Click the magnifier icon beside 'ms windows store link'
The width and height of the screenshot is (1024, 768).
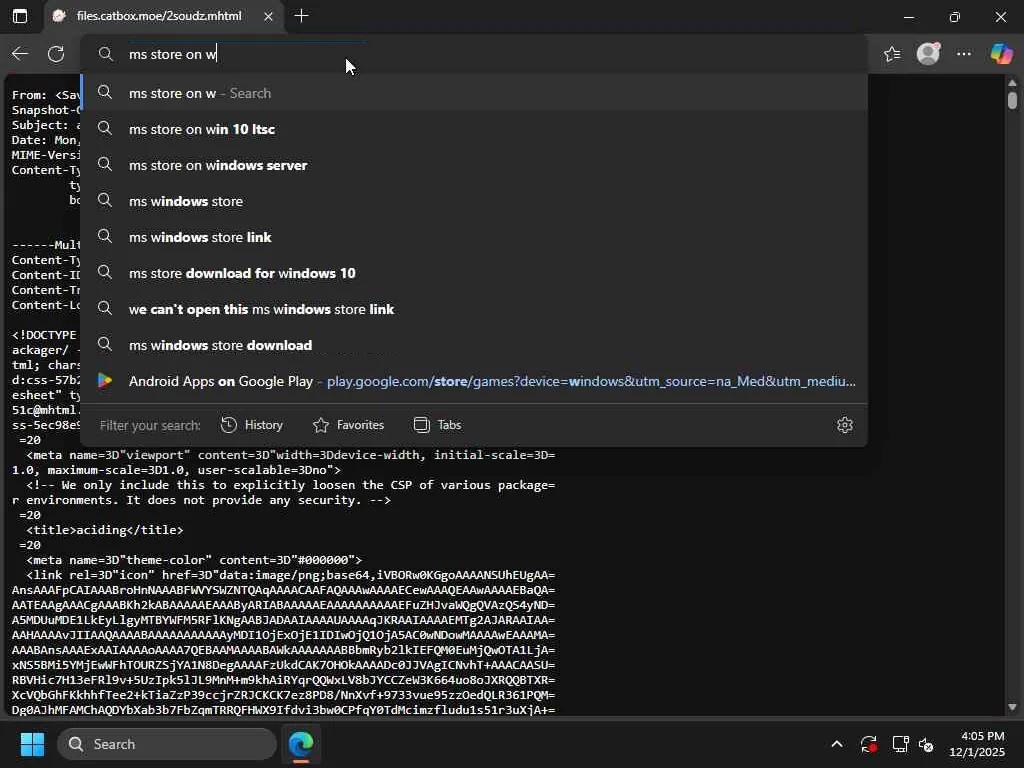pos(104,236)
